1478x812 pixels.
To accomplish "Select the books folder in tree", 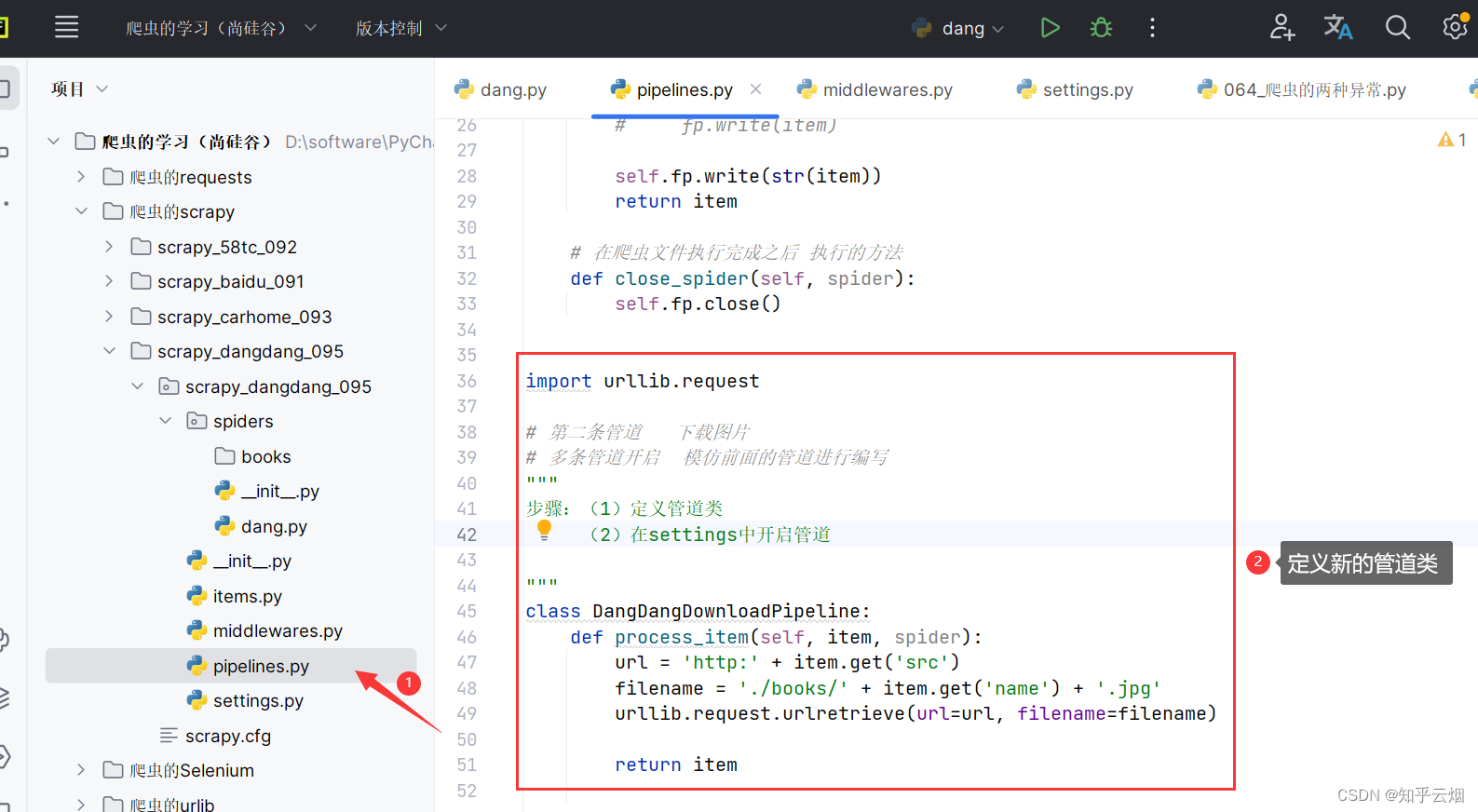I will click(x=252, y=456).
